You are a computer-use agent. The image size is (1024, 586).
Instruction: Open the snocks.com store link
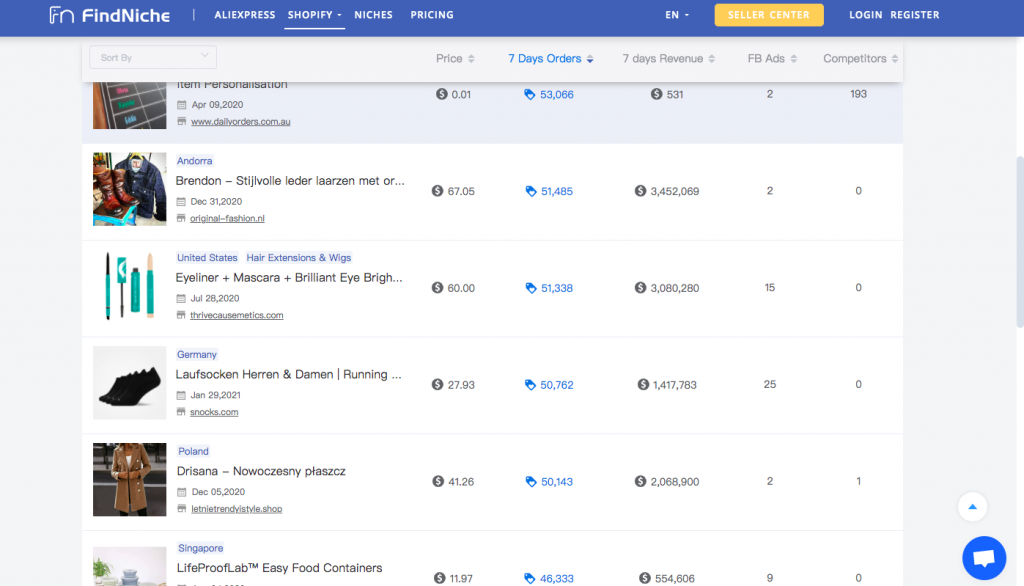[214, 412]
